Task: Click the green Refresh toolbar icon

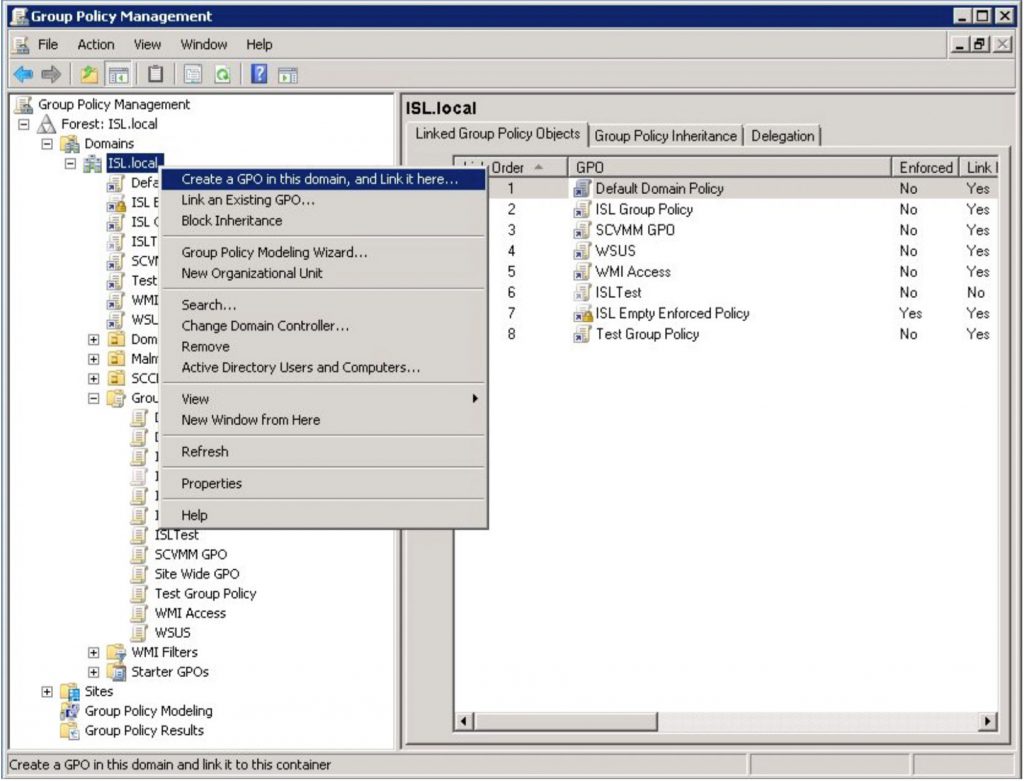Action: point(223,75)
